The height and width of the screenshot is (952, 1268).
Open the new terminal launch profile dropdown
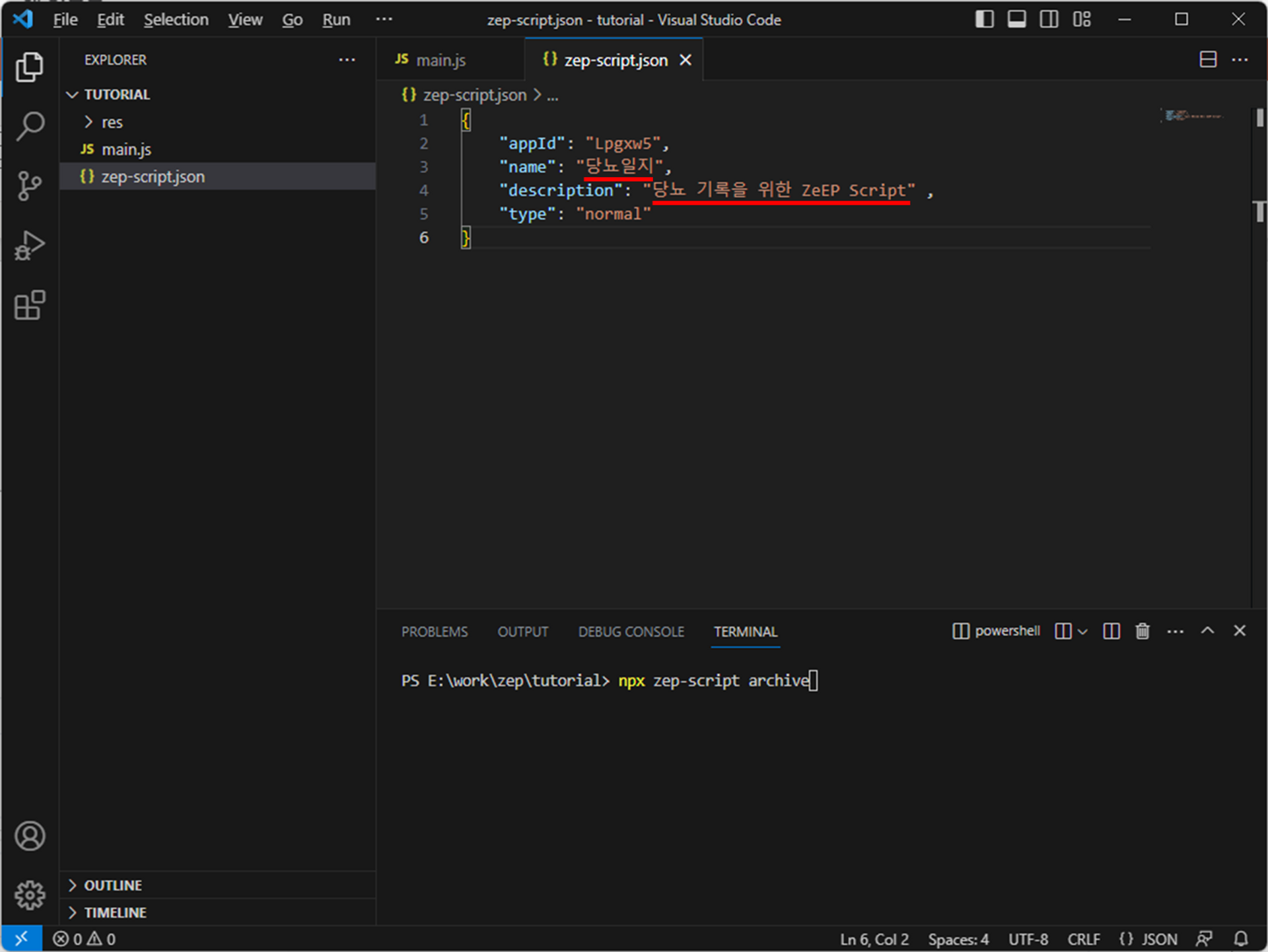coord(1082,631)
